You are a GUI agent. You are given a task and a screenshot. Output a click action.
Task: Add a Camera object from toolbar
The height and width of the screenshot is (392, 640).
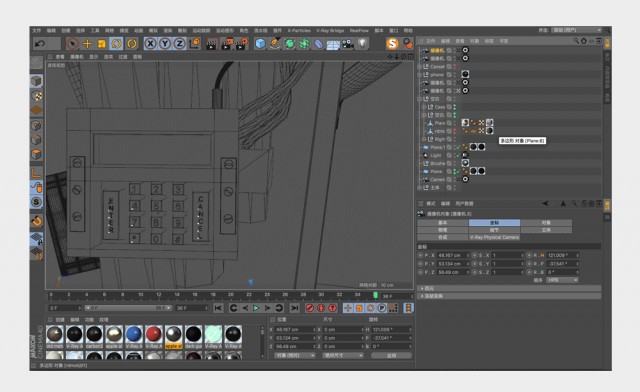pyautogui.click(x=347, y=44)
